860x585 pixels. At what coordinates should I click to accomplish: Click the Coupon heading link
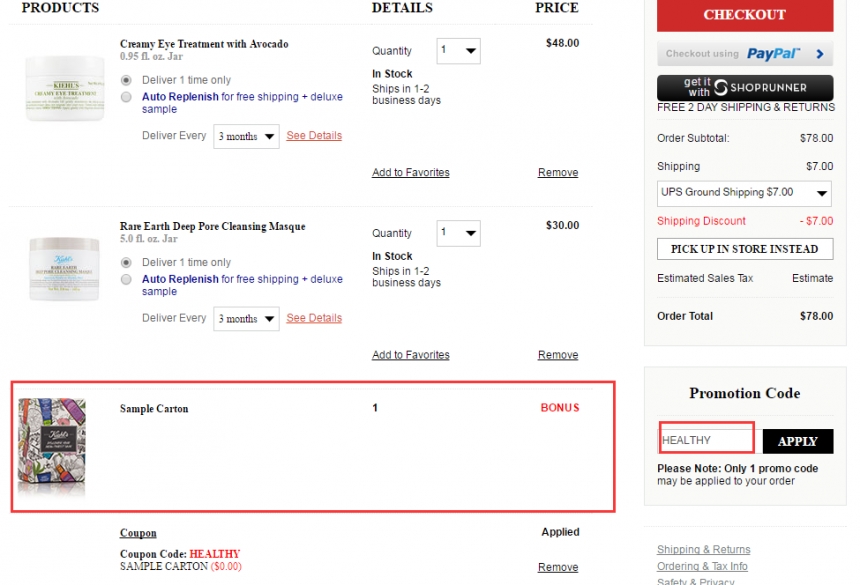click(x=138, y=533)
